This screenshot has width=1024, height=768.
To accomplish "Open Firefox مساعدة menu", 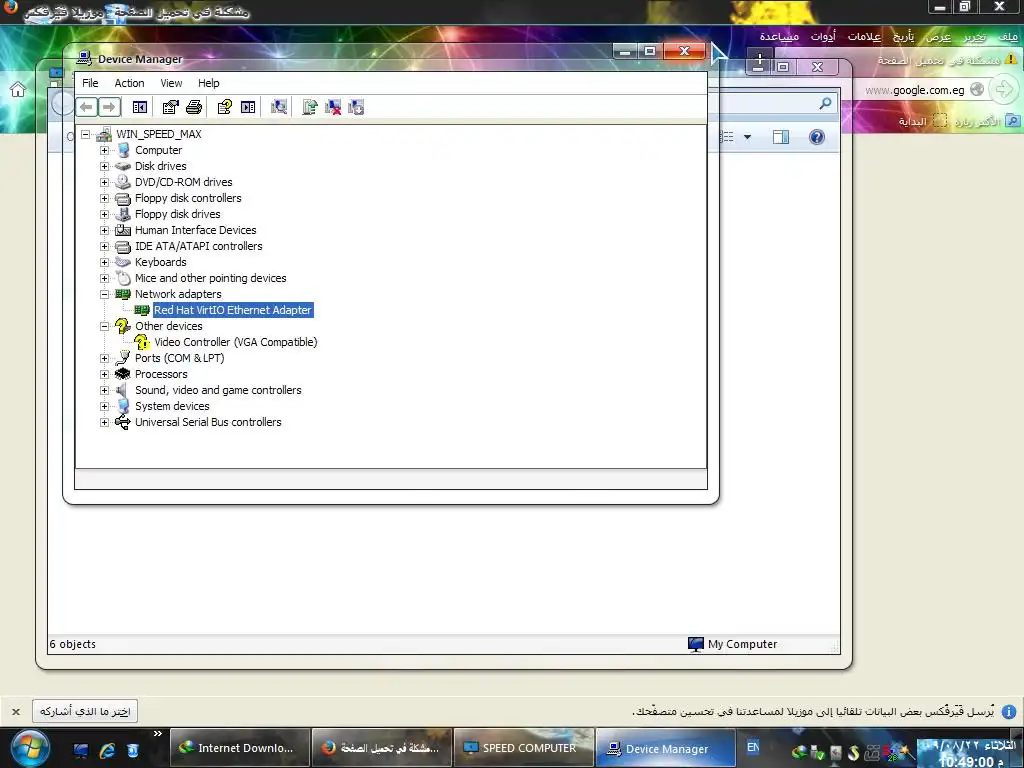I will click(x=779, y=37).
